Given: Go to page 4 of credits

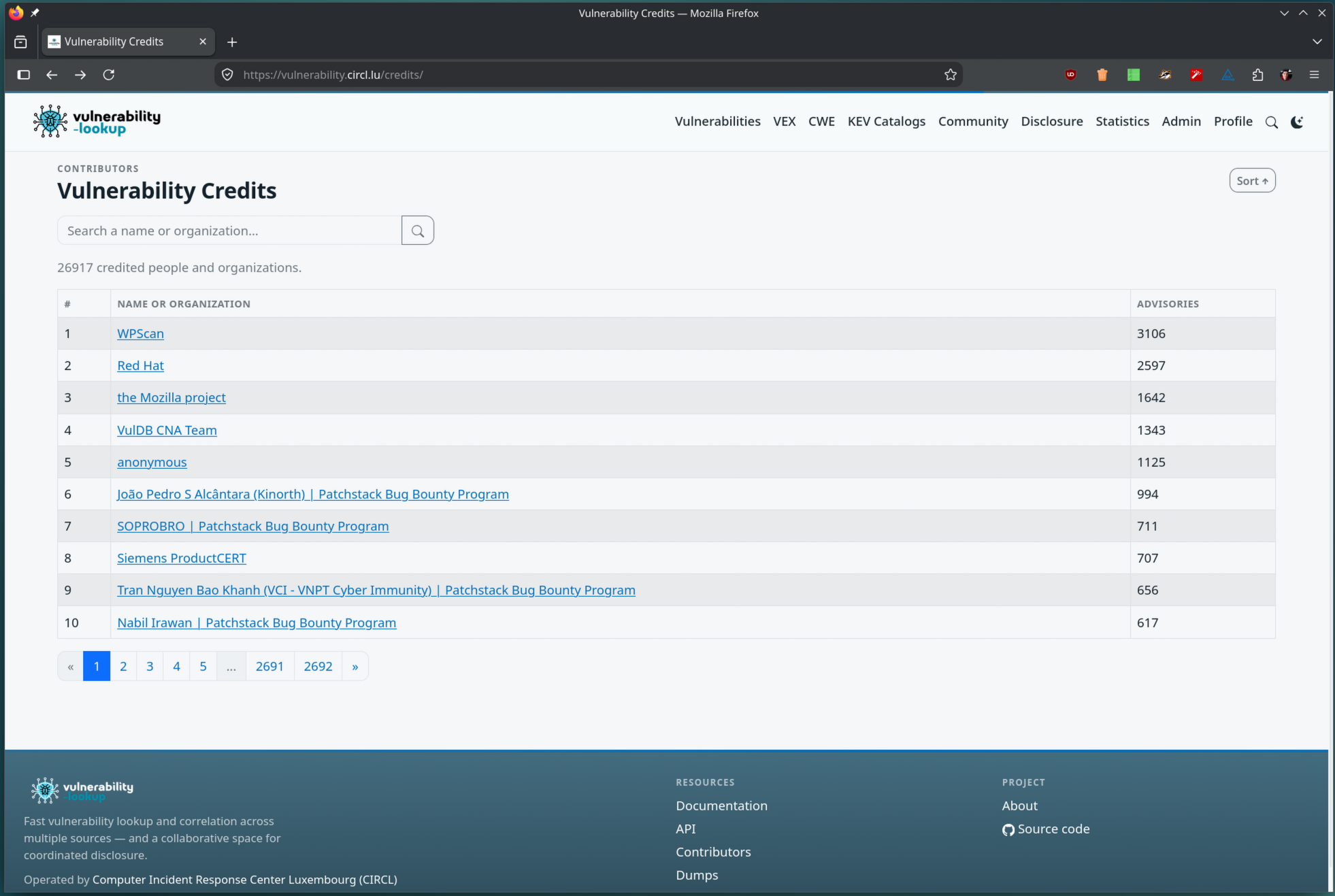Looking at the screenshot, I should coord(176,666).
